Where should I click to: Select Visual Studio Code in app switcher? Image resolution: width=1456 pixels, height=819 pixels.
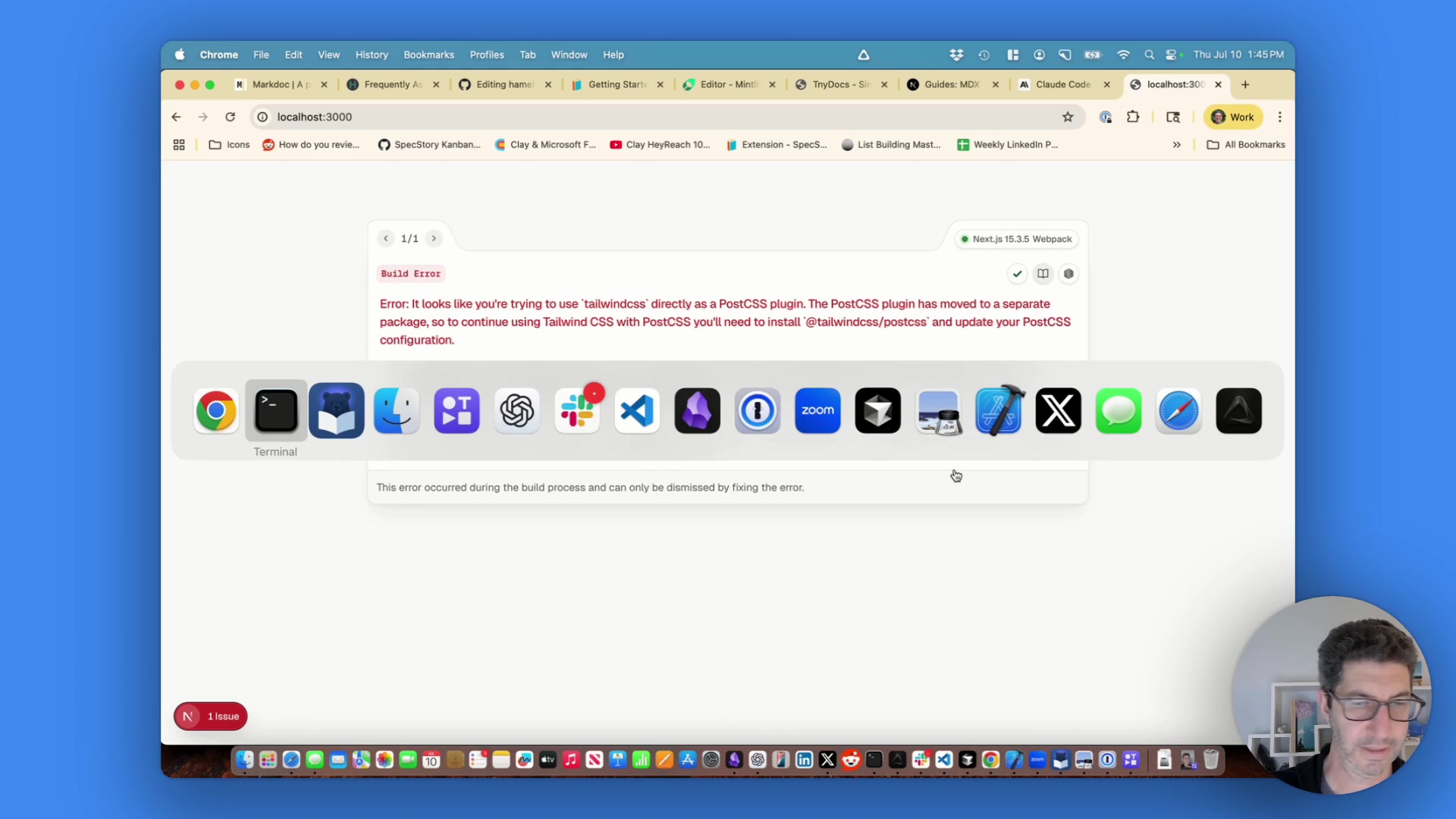pos(637,411)
